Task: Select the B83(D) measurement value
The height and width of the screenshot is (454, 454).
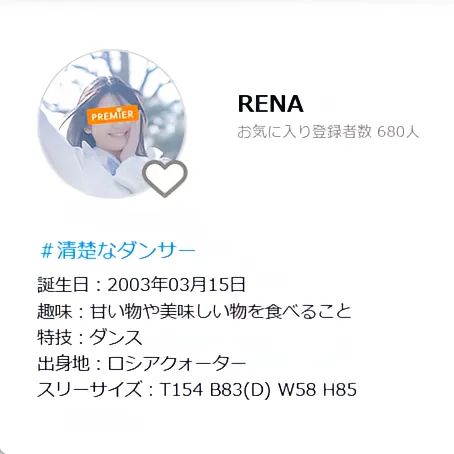Action: click(240, 389)
